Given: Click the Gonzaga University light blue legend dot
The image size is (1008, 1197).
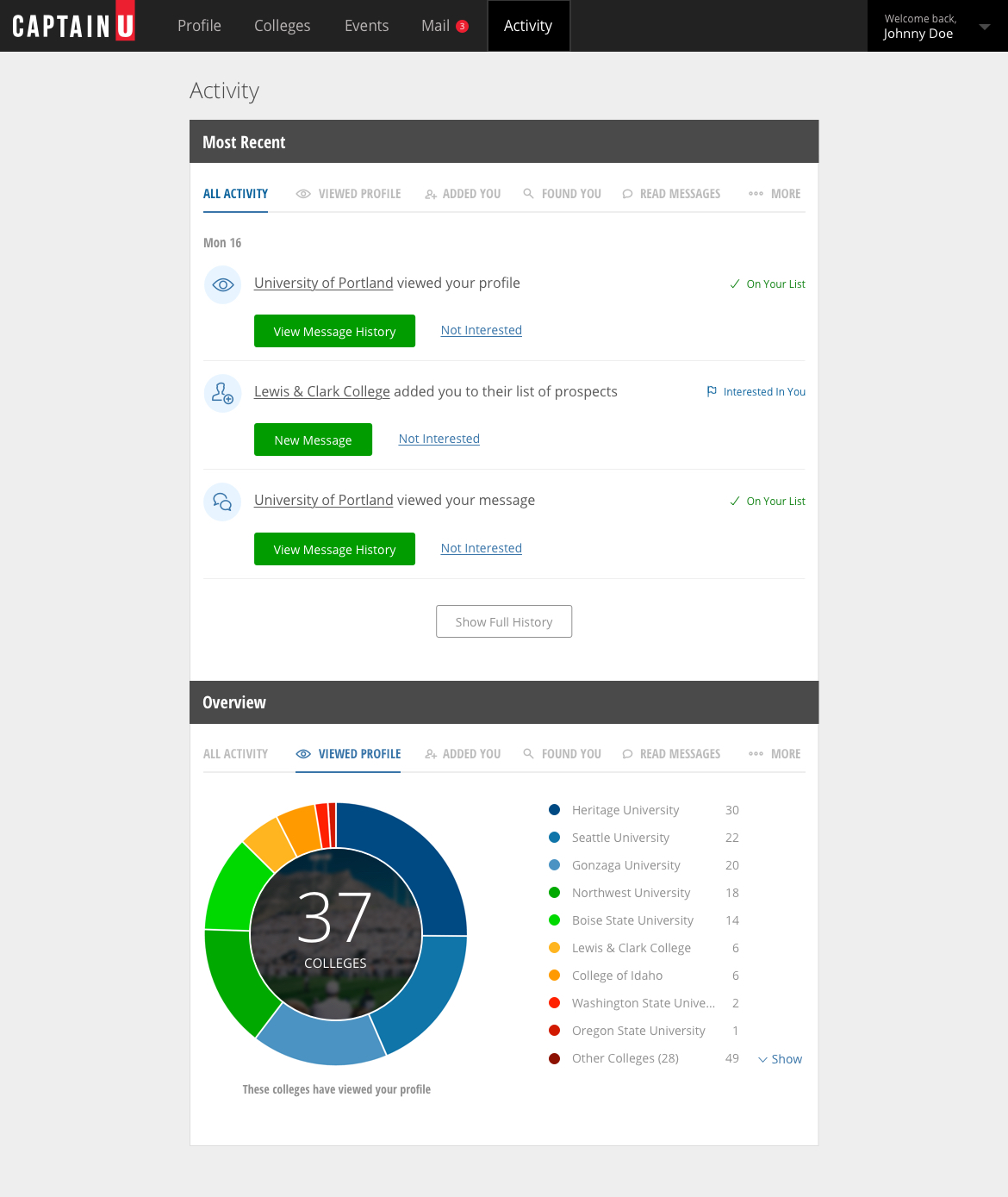Looking at the screenshot, I should pyautogui.click(x=554, y=864).
